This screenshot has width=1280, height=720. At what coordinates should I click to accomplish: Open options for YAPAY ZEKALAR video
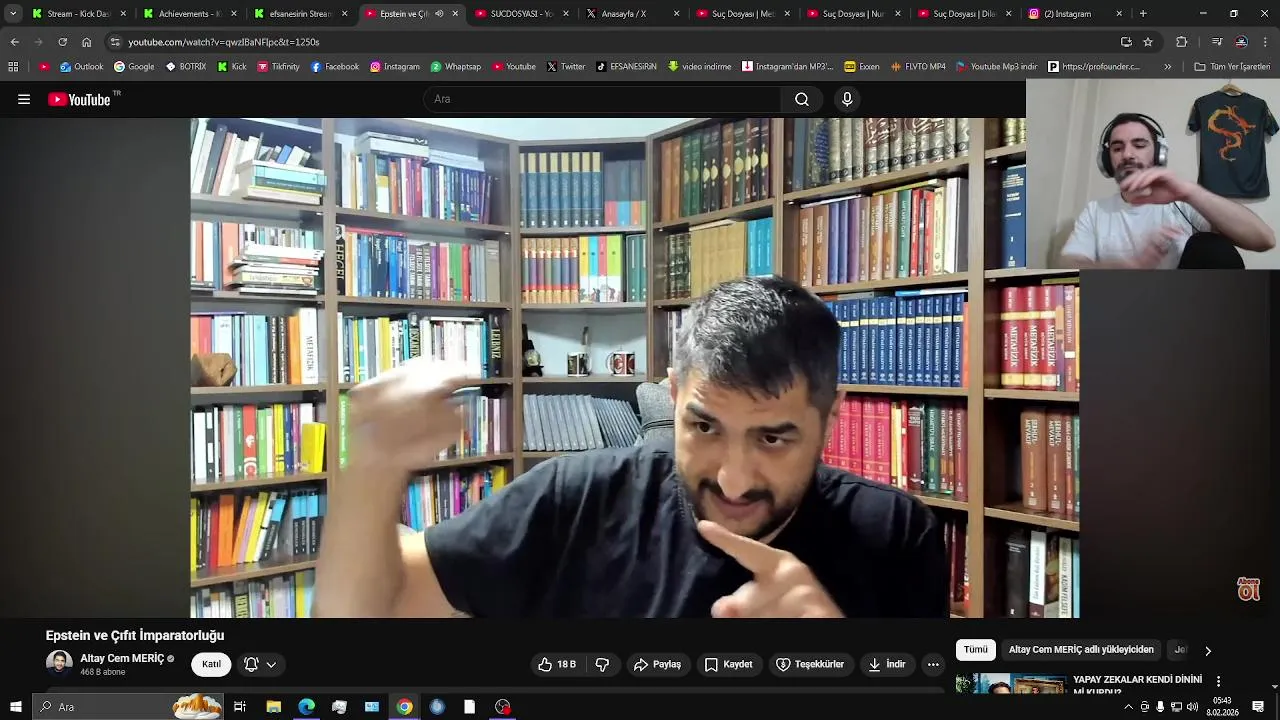1218,681
